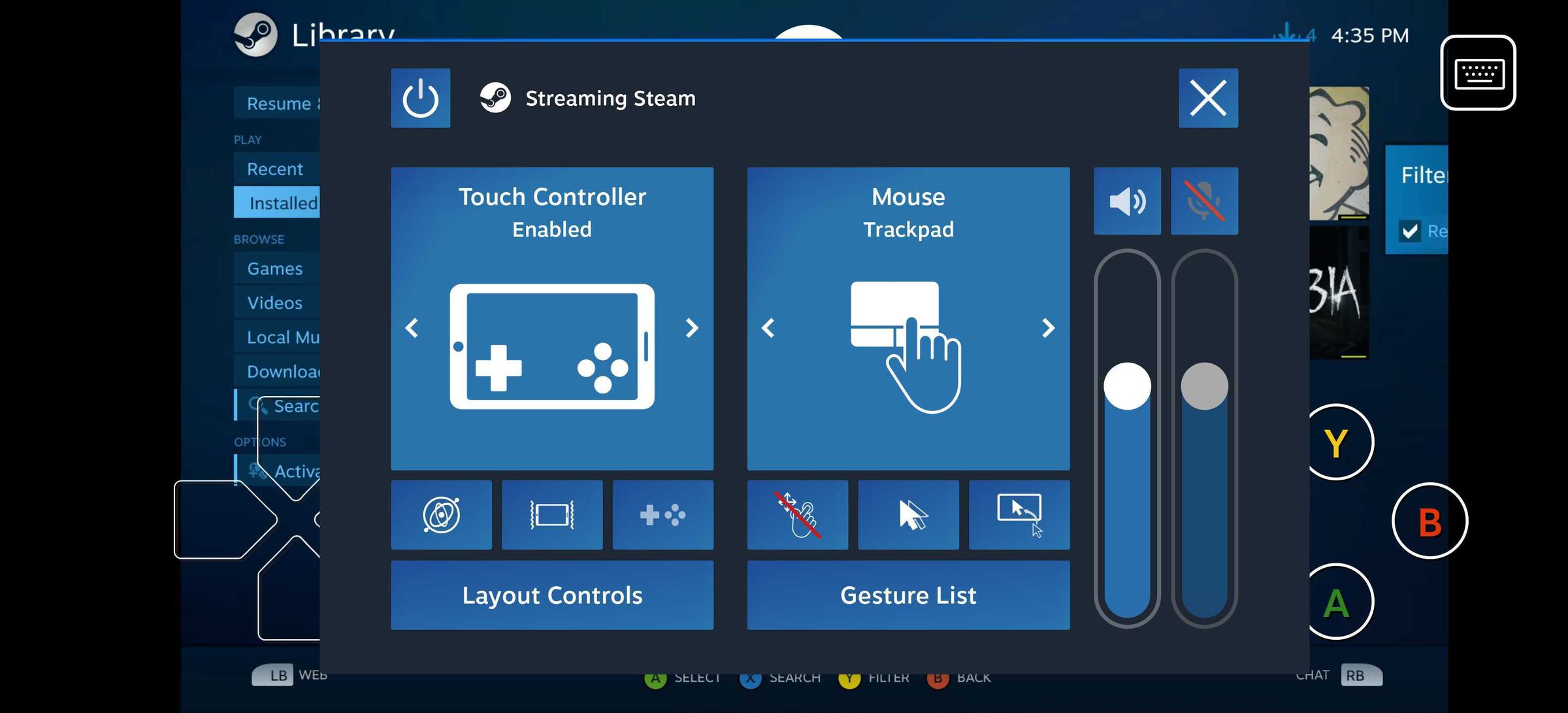Select the Touch Controller layout/frame icon
Viewport: 1568px width, 713px height.
[x=552, y=514]
